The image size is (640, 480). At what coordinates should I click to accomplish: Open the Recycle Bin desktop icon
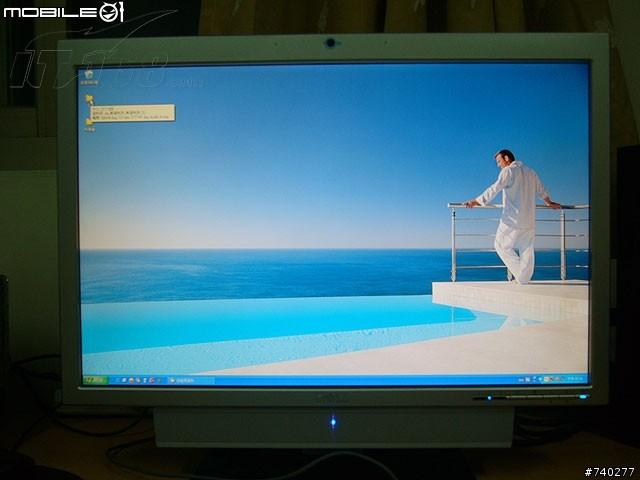click(x=90, y=75)
